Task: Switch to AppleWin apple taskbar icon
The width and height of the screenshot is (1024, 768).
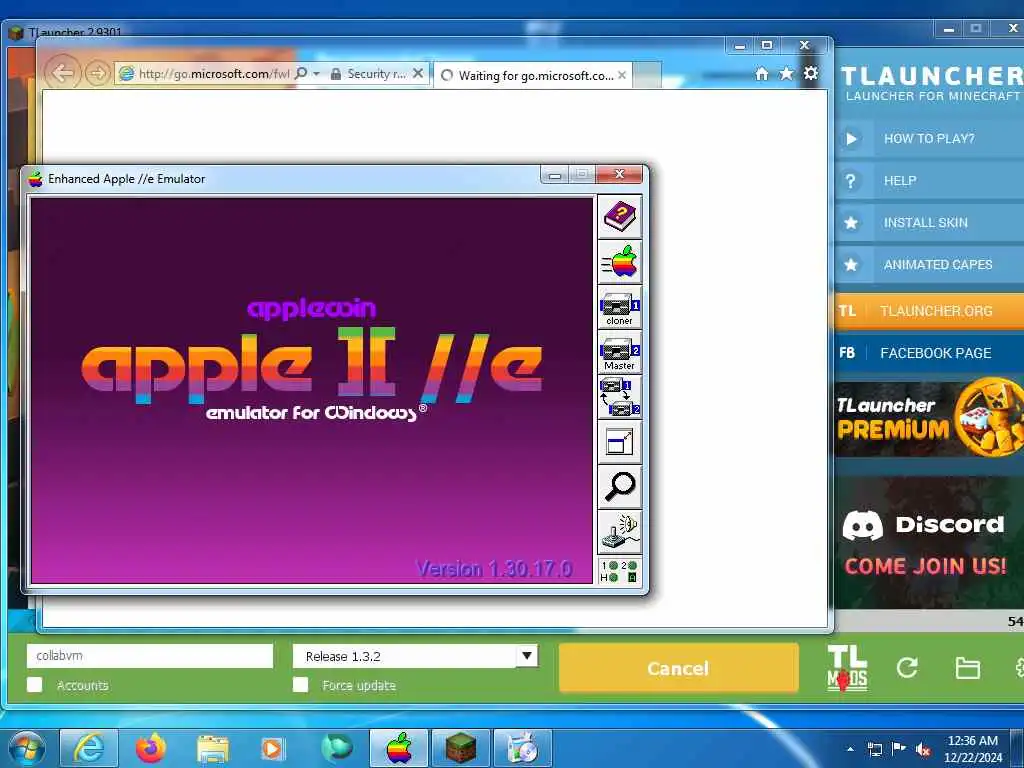Action: [399, 748]
